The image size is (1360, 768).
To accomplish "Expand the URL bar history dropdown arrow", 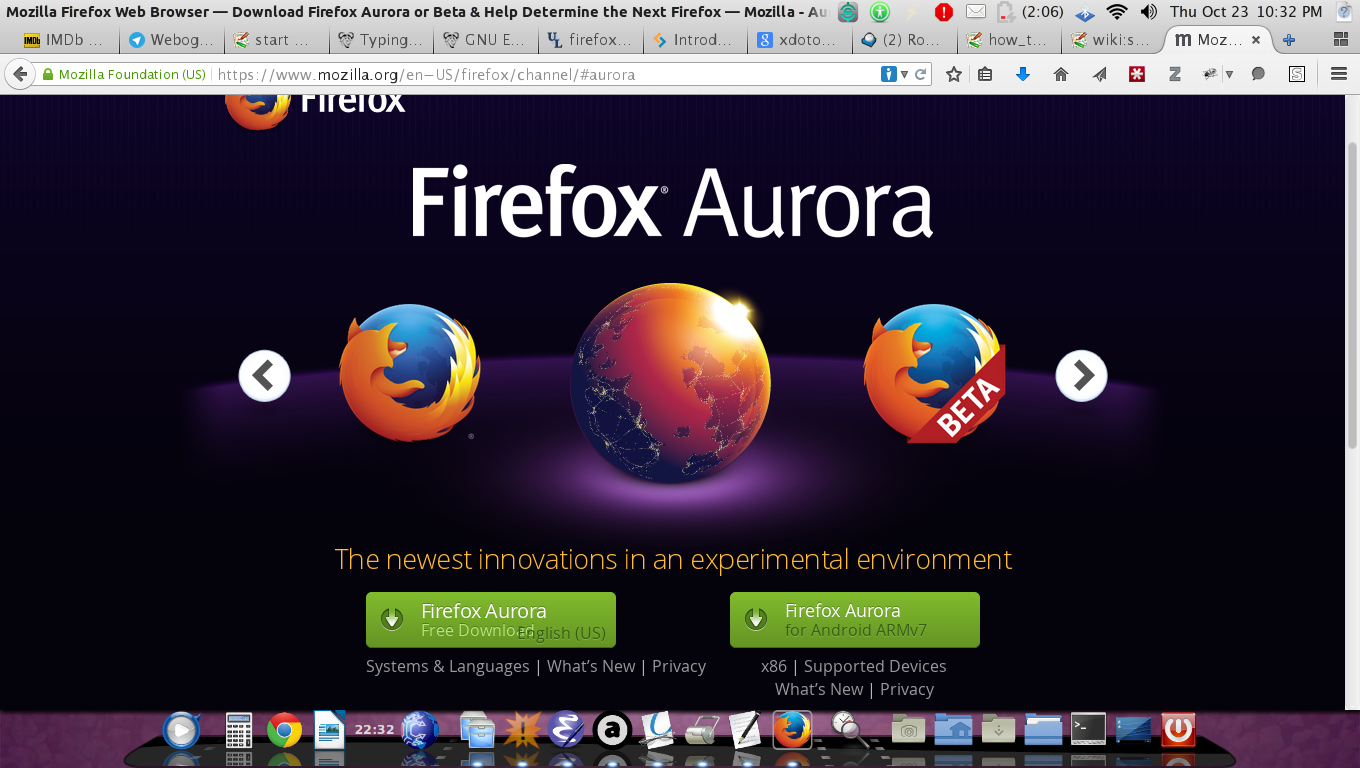I will coord(905,74).
